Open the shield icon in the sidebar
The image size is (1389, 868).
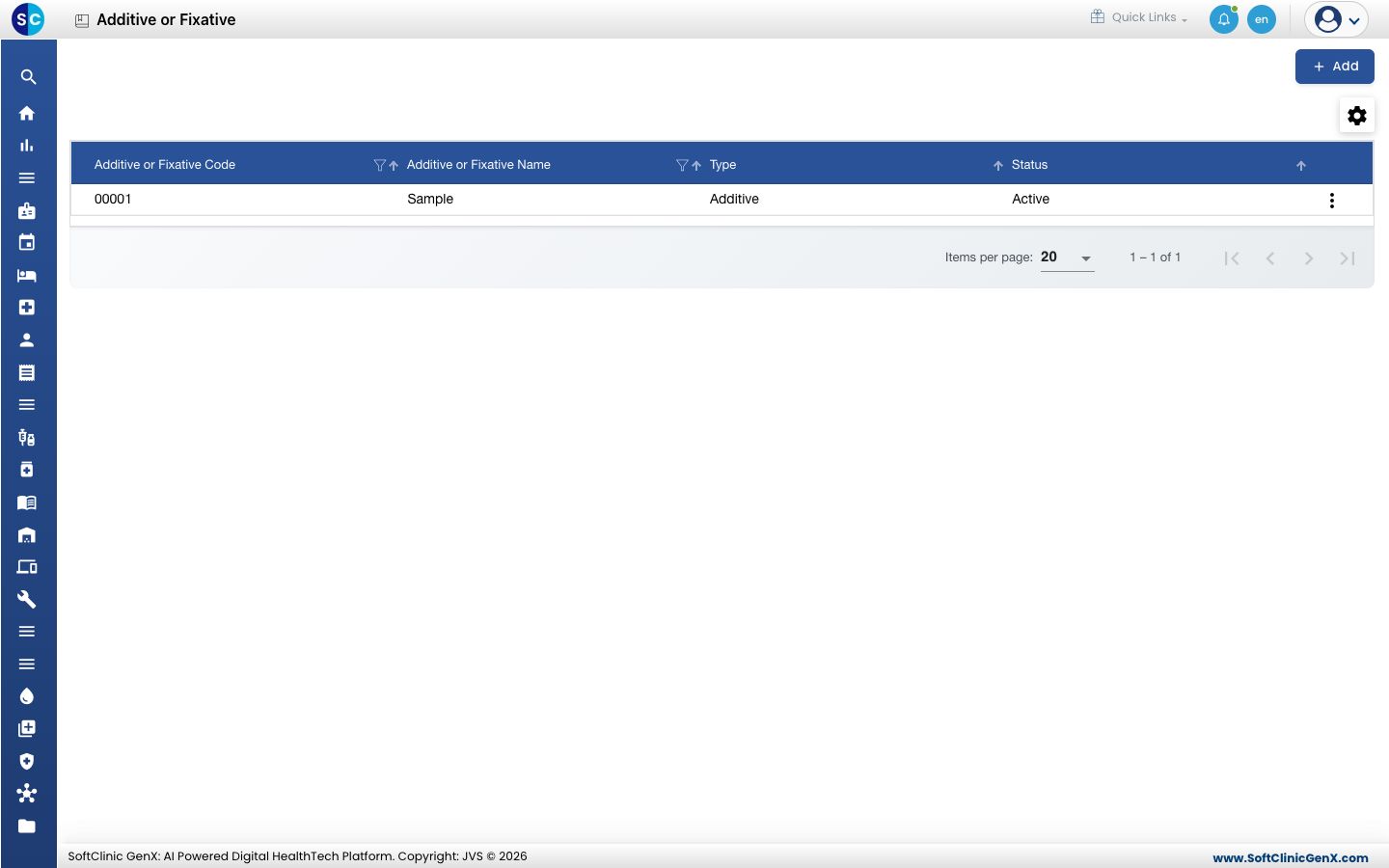click(27, 761)
